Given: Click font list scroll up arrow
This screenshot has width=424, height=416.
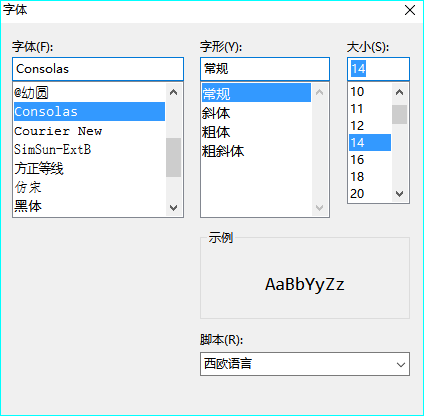Looking at the screenshot, I should [173, 92].
